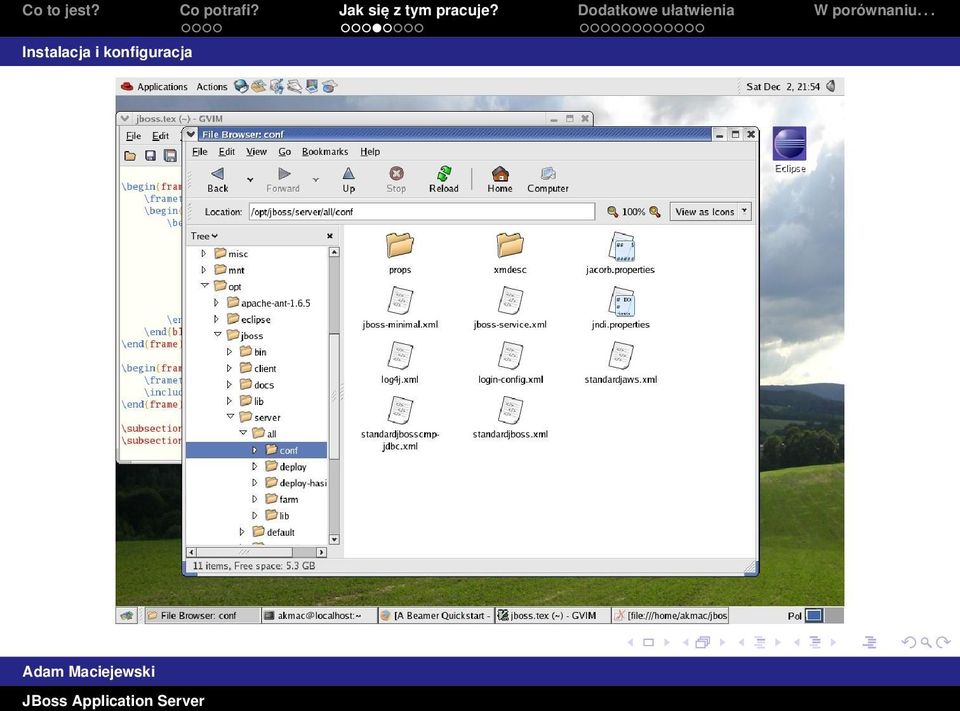The width and height of the screenshot is (960, 711).
Task: Switch to akmac@localhost taskbar window
Action: coord(318,615)
